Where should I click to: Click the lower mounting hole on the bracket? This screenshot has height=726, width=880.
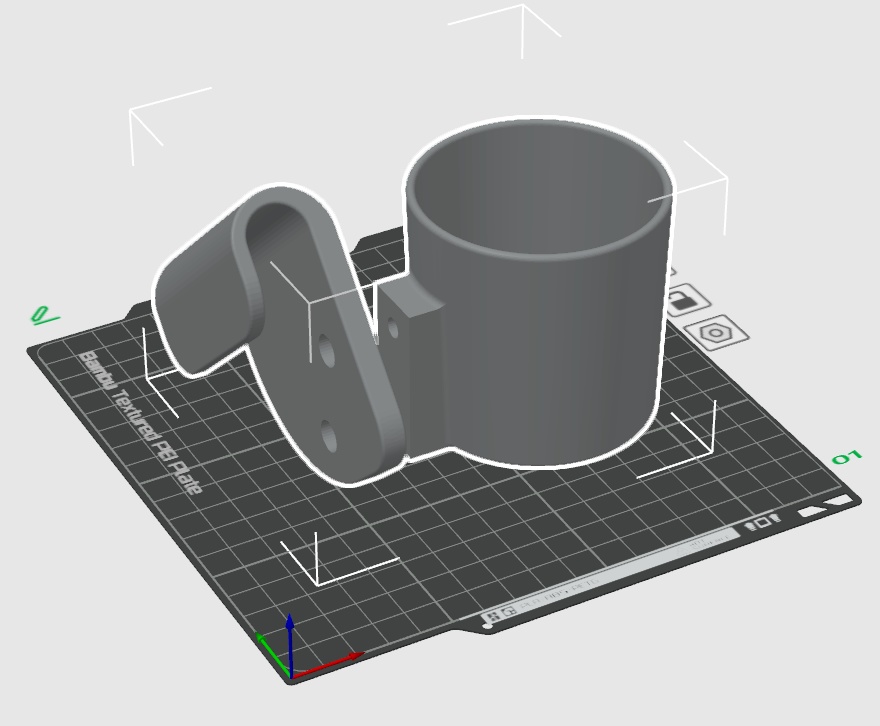(x=330, y=434)
